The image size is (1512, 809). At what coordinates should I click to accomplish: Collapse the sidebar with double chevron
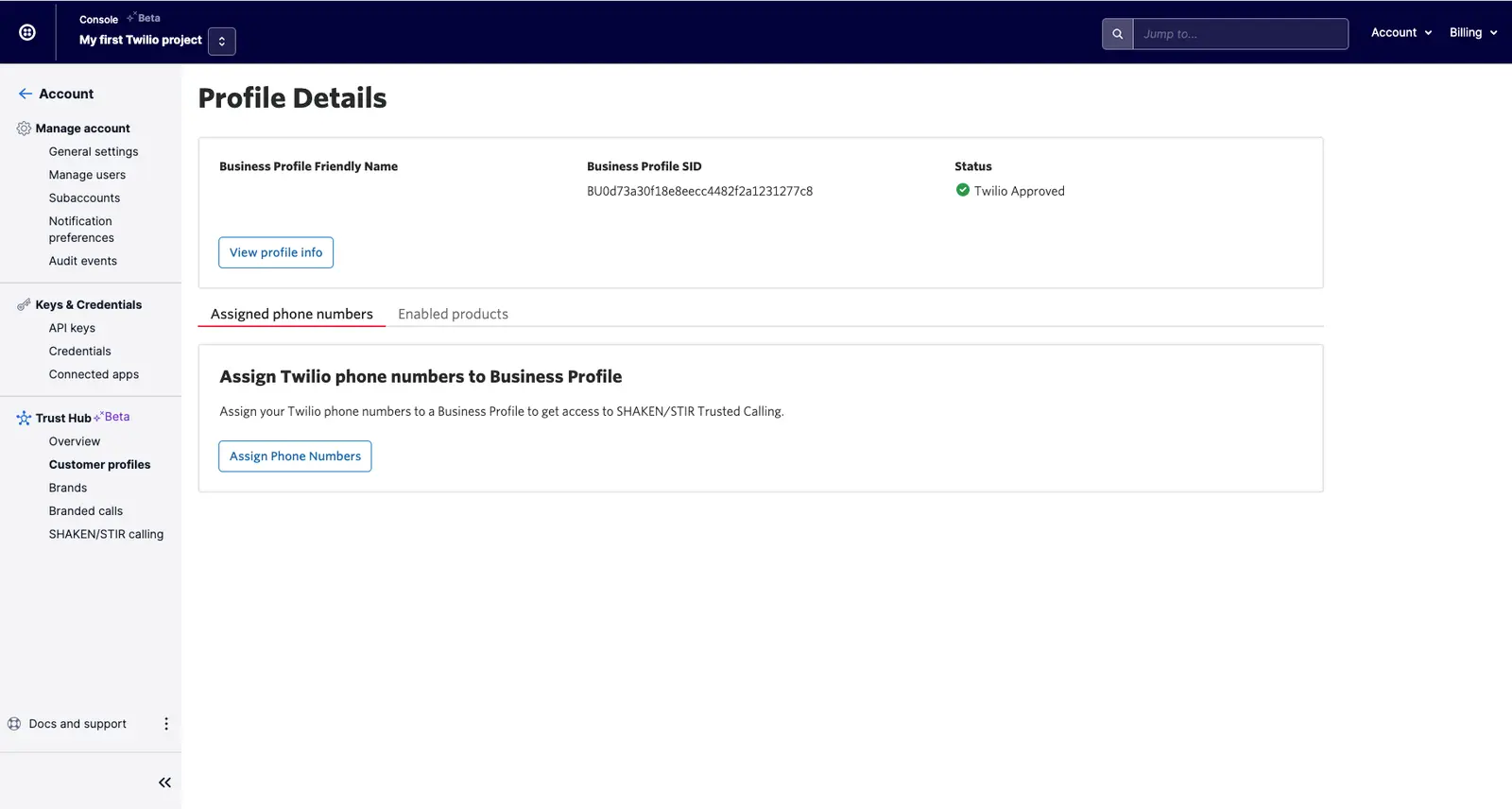164,783
